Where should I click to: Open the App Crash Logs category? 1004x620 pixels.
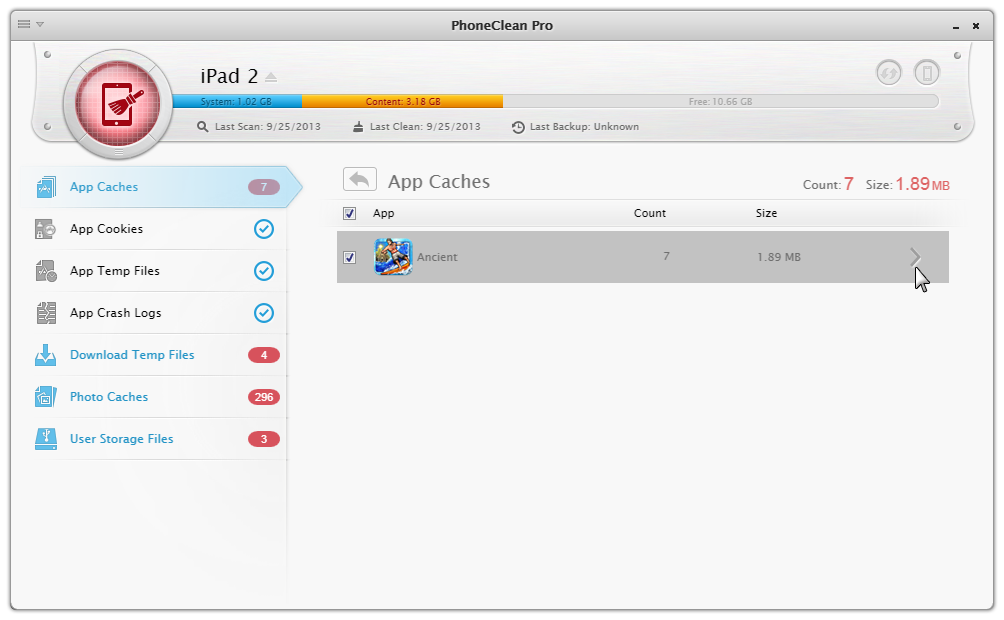pos(115,313)
